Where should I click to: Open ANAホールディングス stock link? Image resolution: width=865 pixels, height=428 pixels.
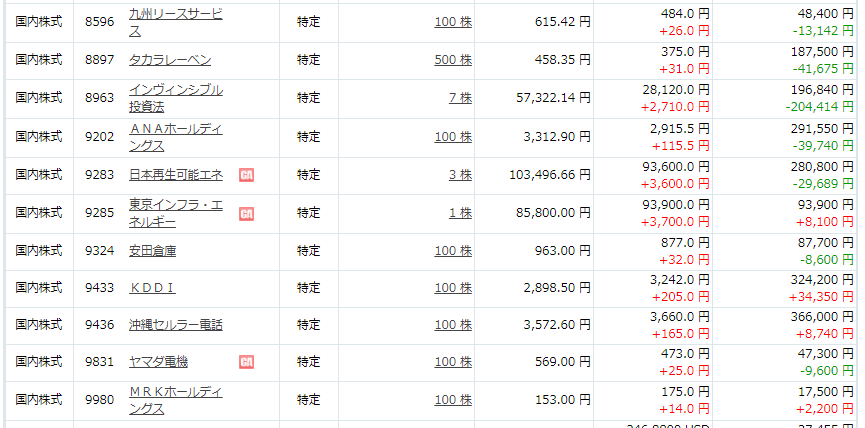(x=175, y=137)
